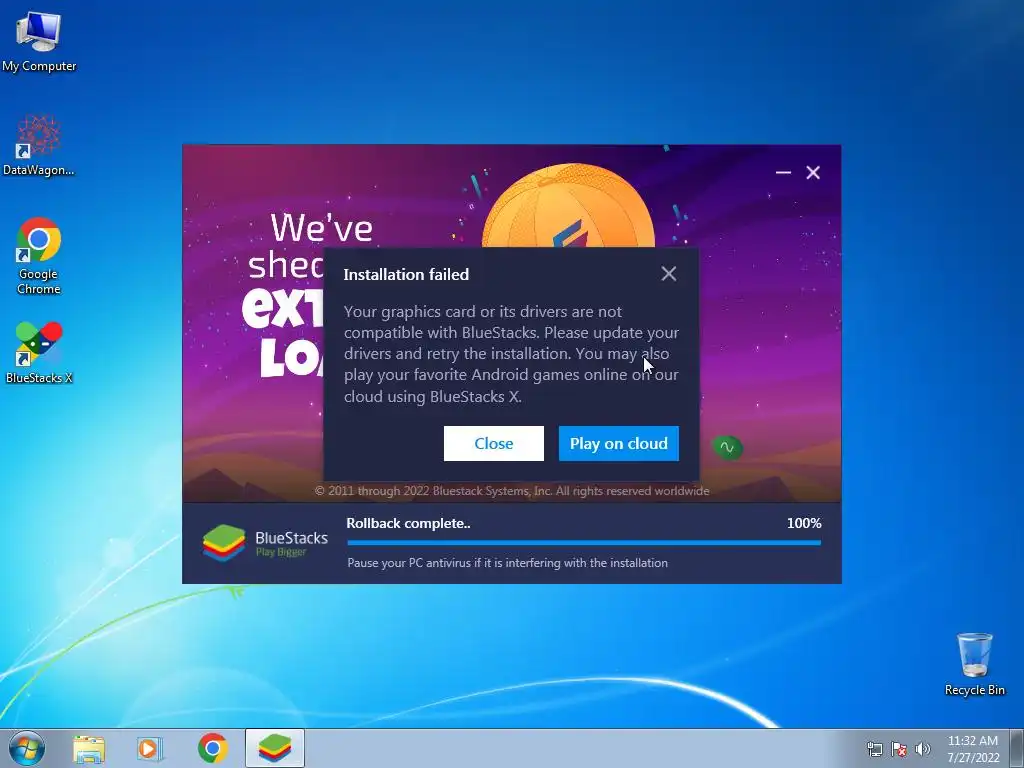
Task: Click the 'Pause your PC antivirus' hint text
Action: click(507, 563)
